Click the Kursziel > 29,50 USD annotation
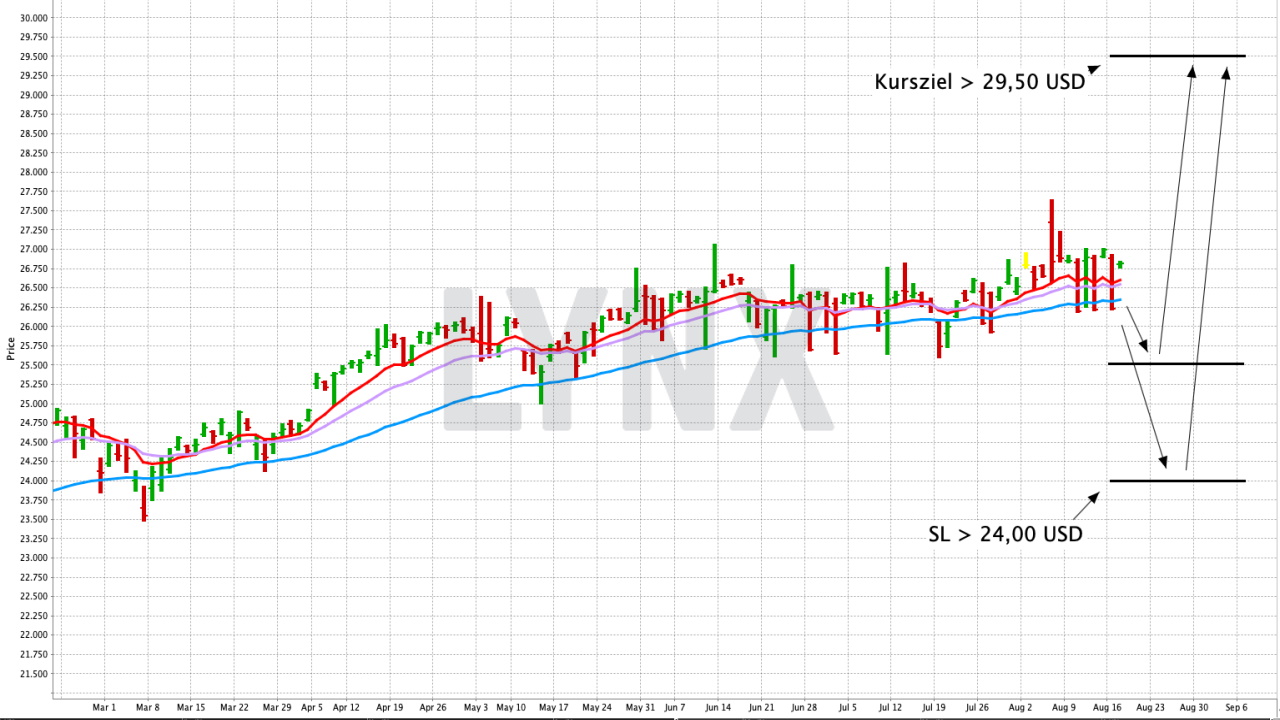This screenshot has width=1280, height=720. point(980,82)
